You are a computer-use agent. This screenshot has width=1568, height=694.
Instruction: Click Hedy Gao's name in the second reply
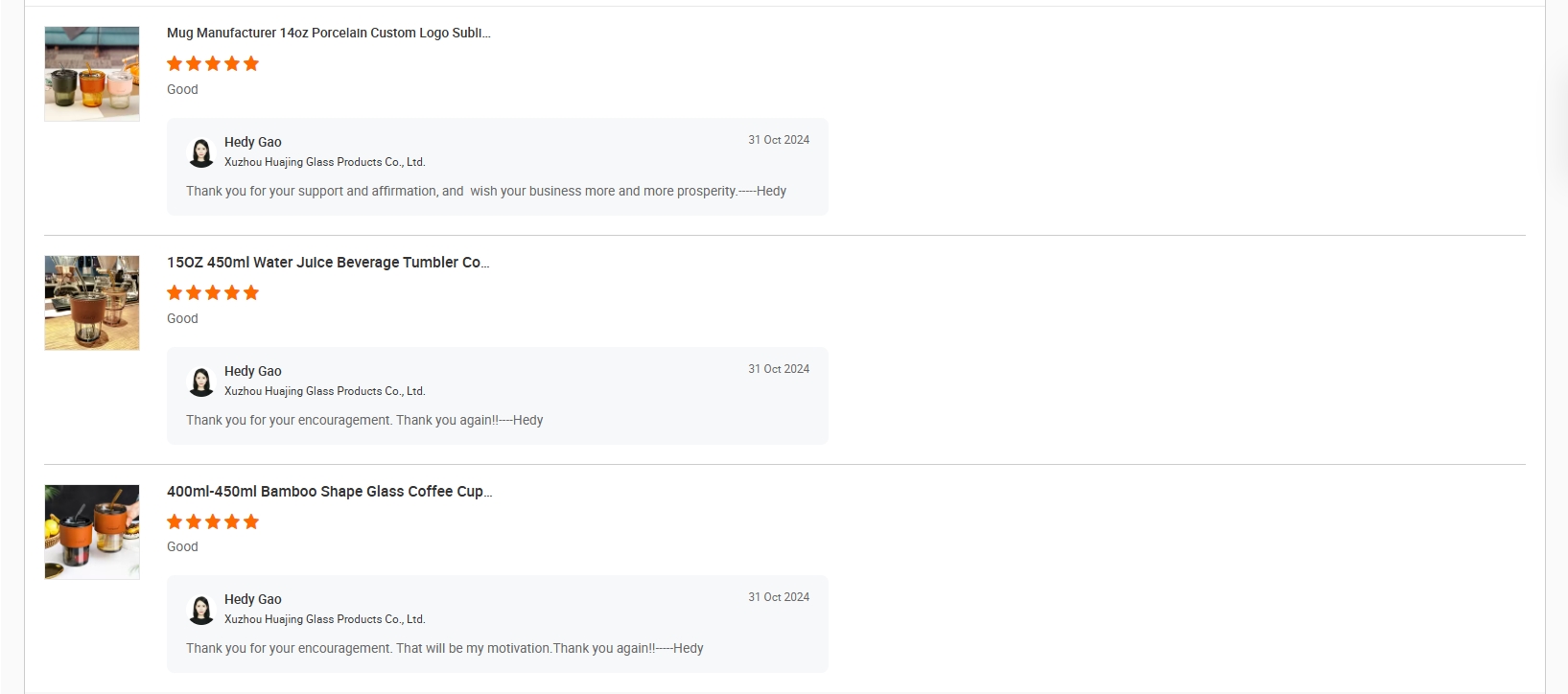253,371
